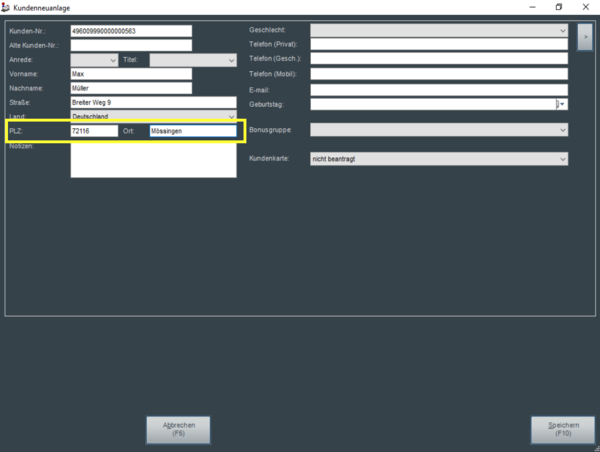Screen dimensions: 600x452
Task: Select the PLZ field showing 72116
Action: (93, 131)
